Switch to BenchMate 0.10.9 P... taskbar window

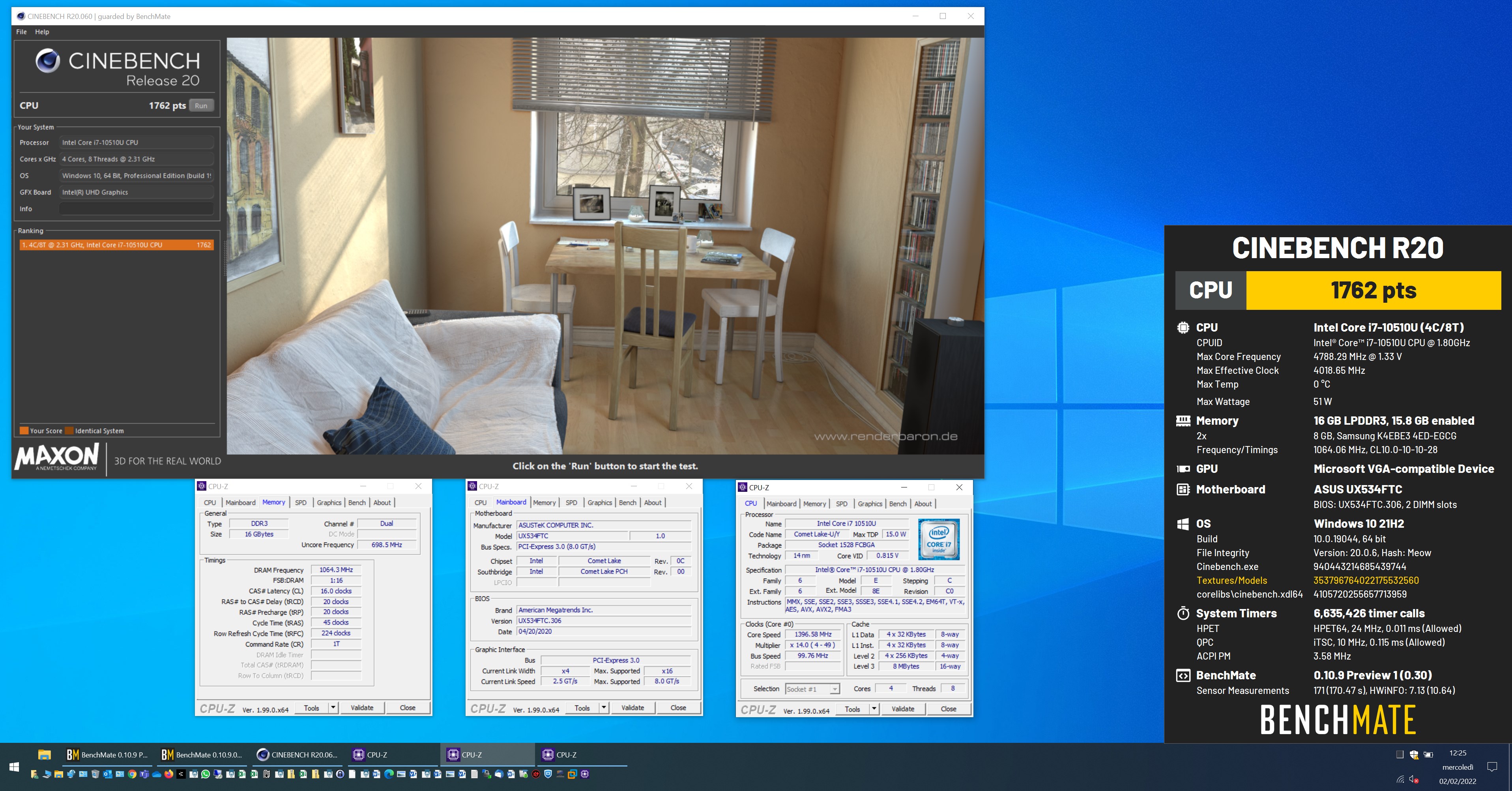pos(107,755)
